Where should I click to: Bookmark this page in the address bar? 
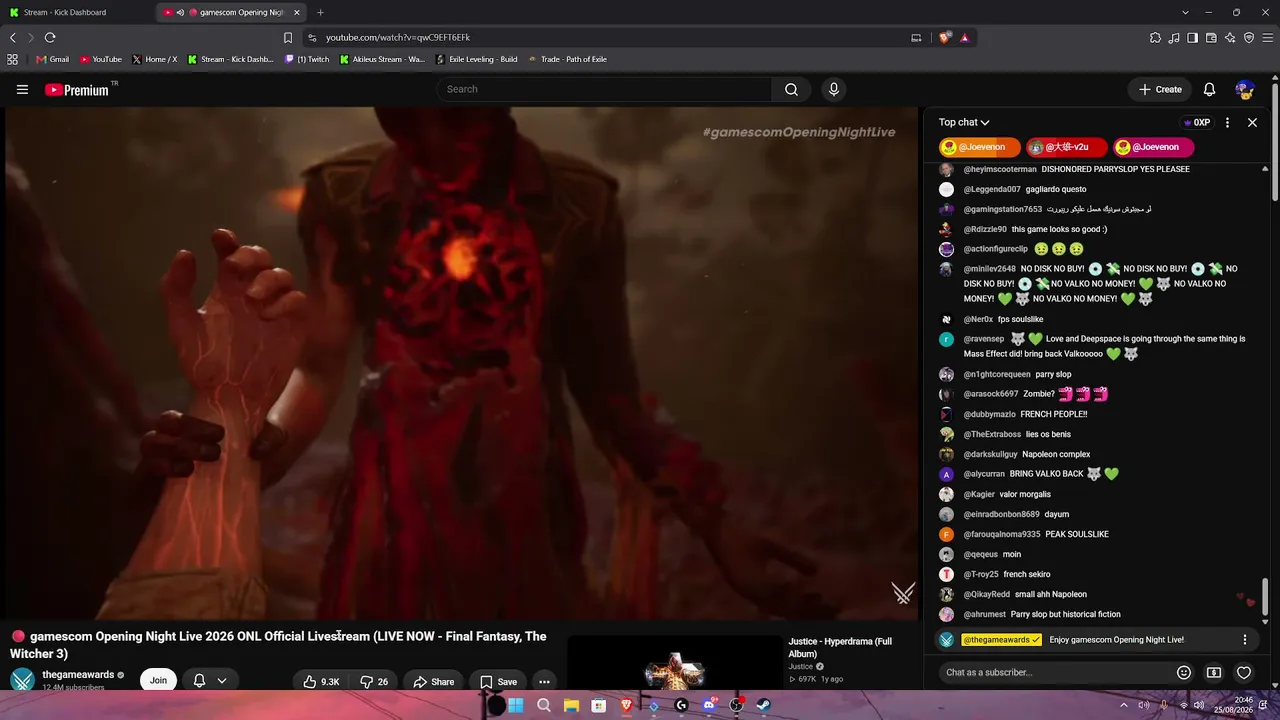(288, 37)
